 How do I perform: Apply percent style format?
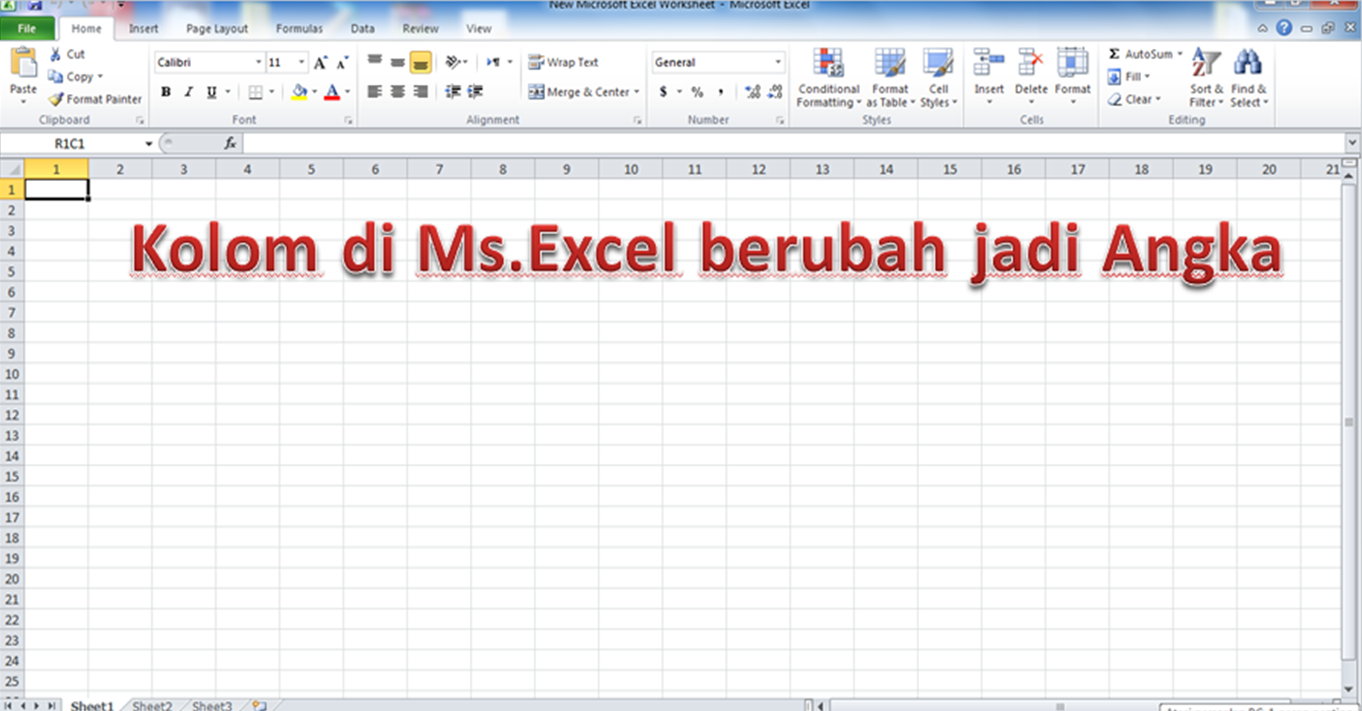click(x=697, y=92)
